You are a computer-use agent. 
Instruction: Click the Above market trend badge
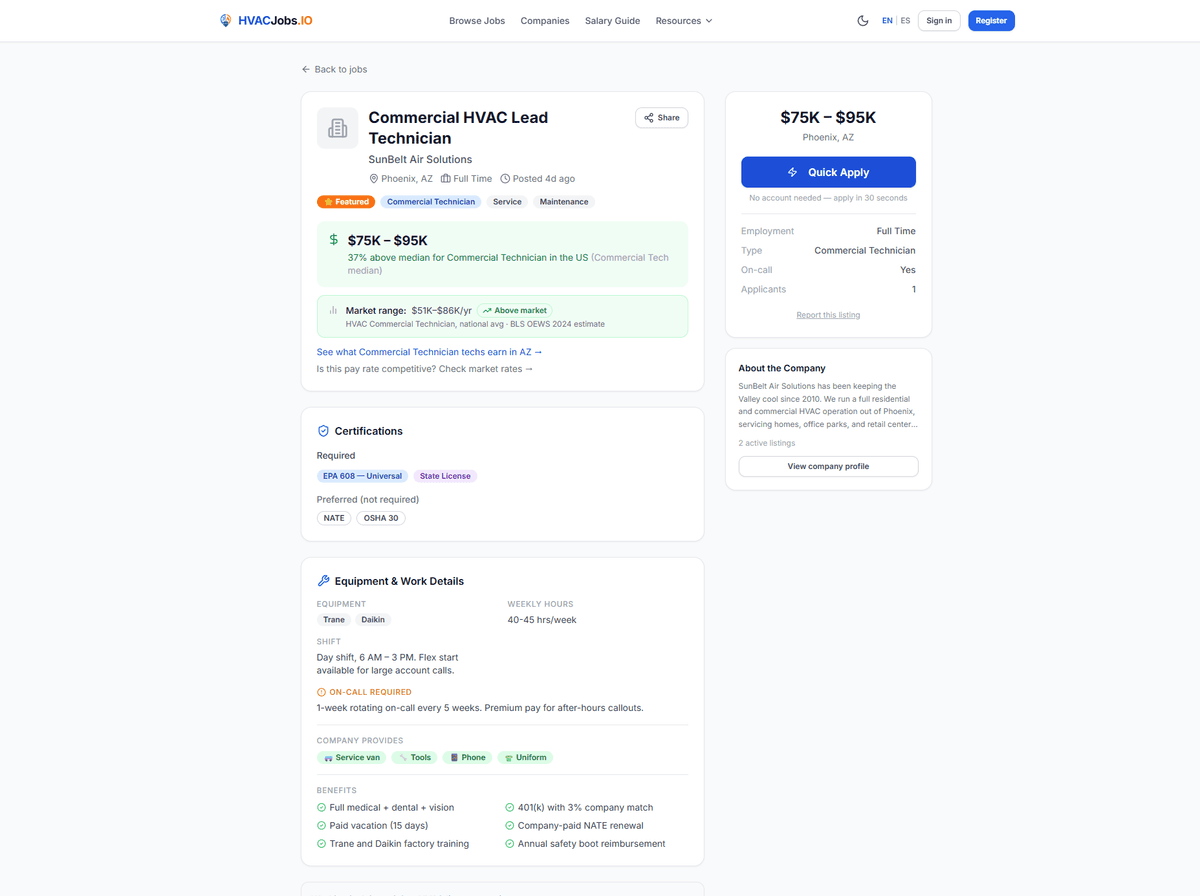(514, 311)
